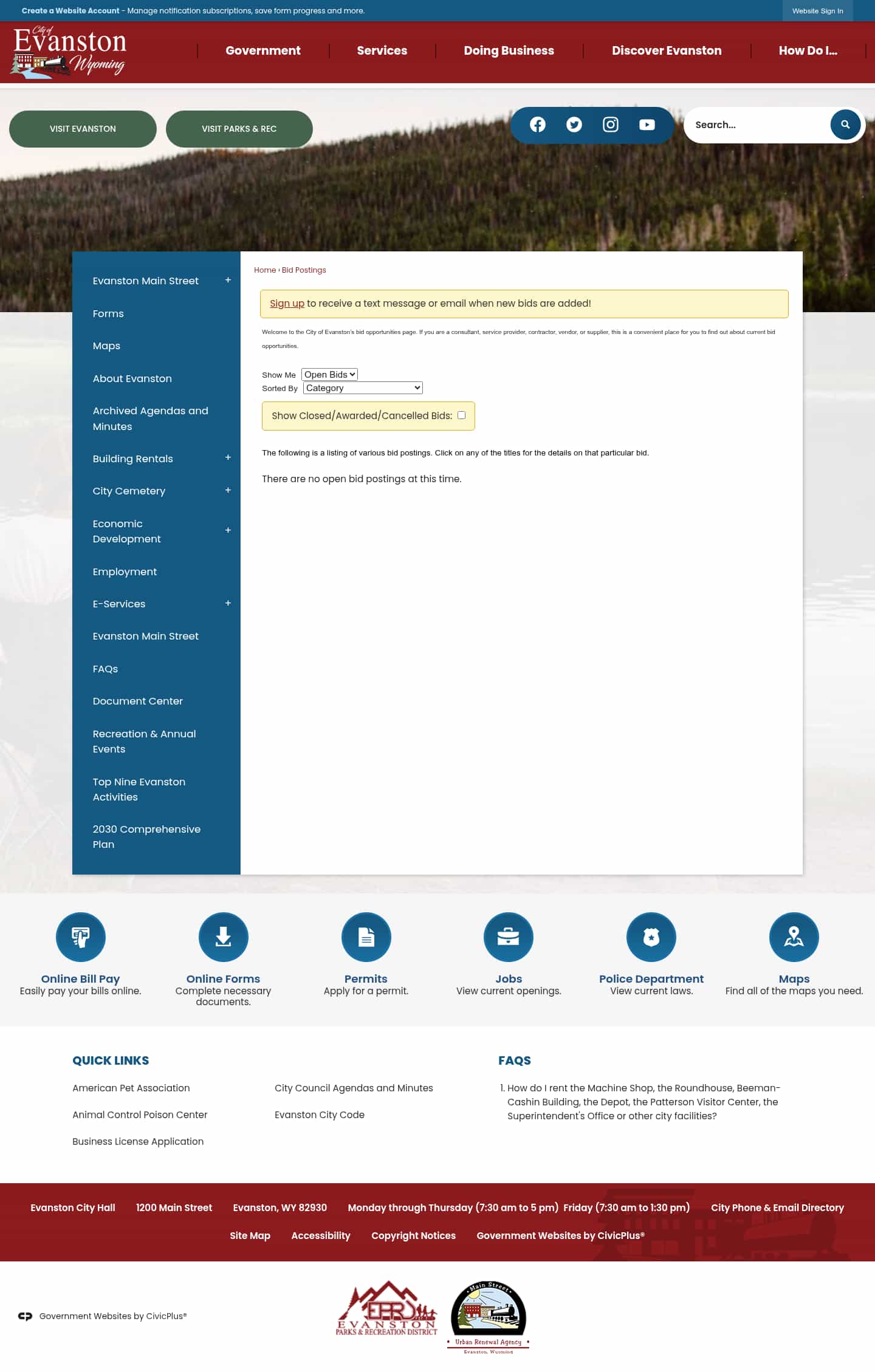
Task: Open the Services menu
Action: tap(382, 50)
